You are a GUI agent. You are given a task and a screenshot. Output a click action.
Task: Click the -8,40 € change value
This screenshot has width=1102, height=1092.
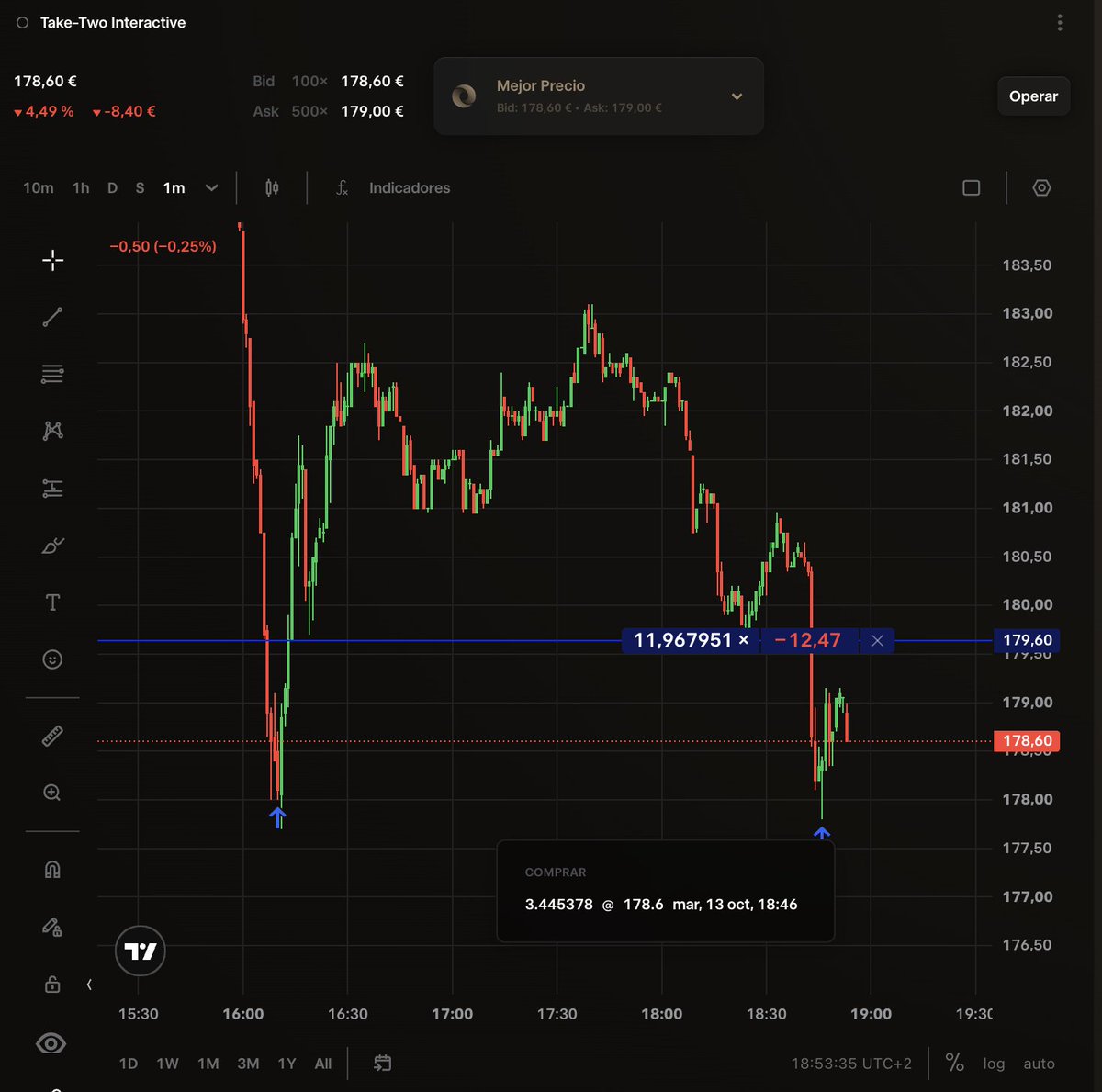click(124, 111)
